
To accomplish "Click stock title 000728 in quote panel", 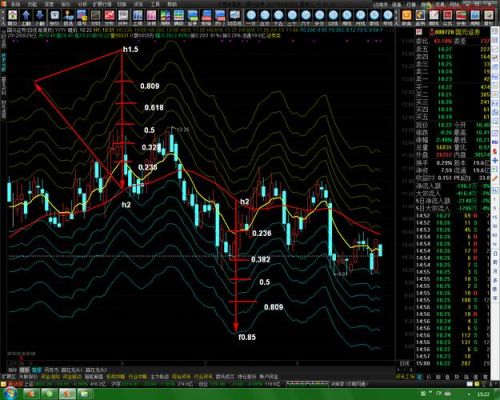I will click(458, 32).
